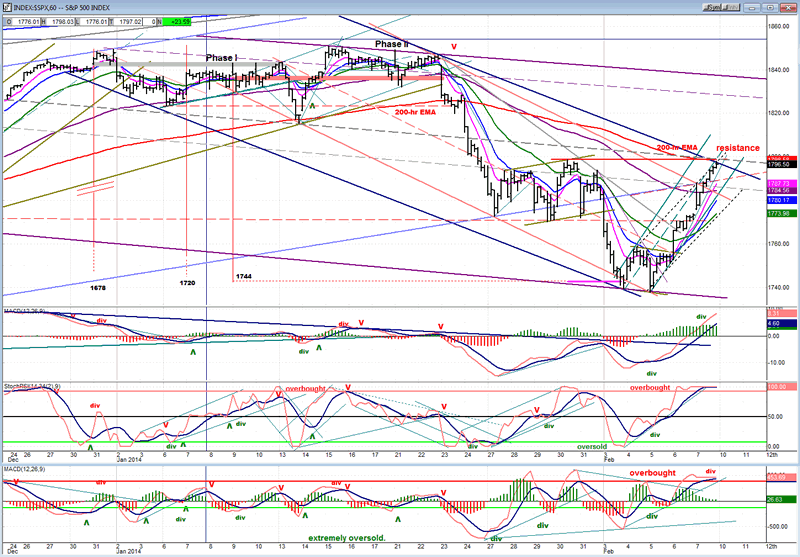Image resolution: width=800 pixels, height=557 pixels.
Task: Click the Low price field labeled L
Action: [x=94, y=21]
